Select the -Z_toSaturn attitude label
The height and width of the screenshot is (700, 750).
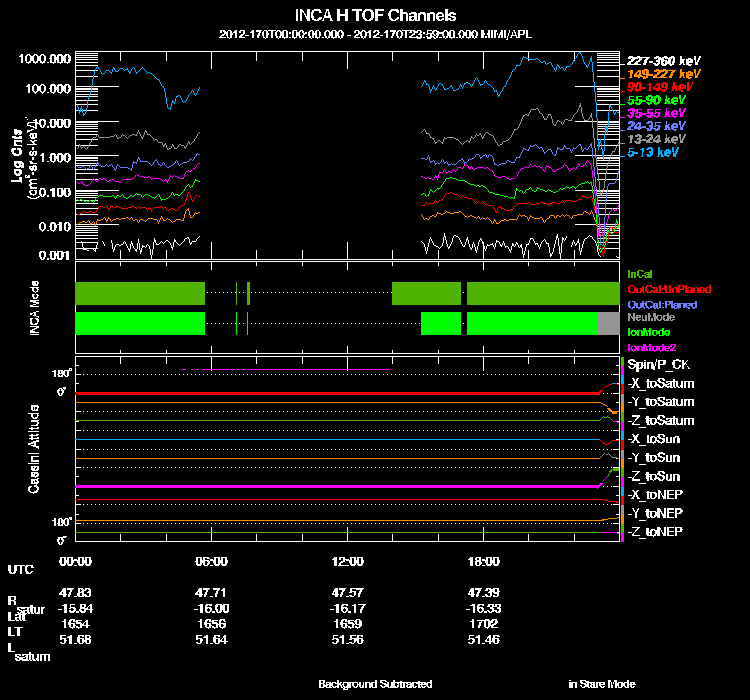point(660,420)
